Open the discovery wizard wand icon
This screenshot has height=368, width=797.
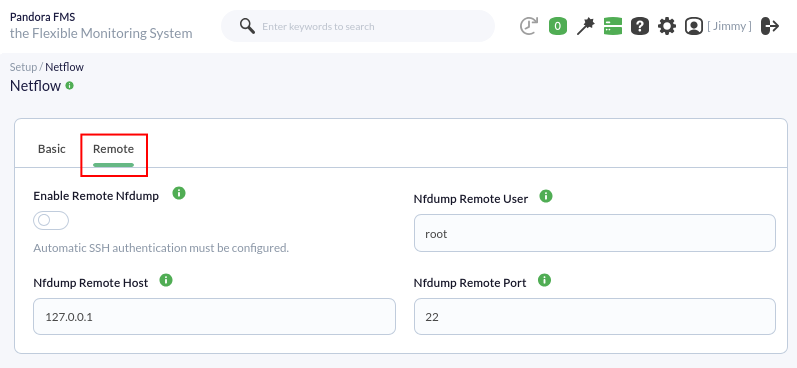click(586, 26)
